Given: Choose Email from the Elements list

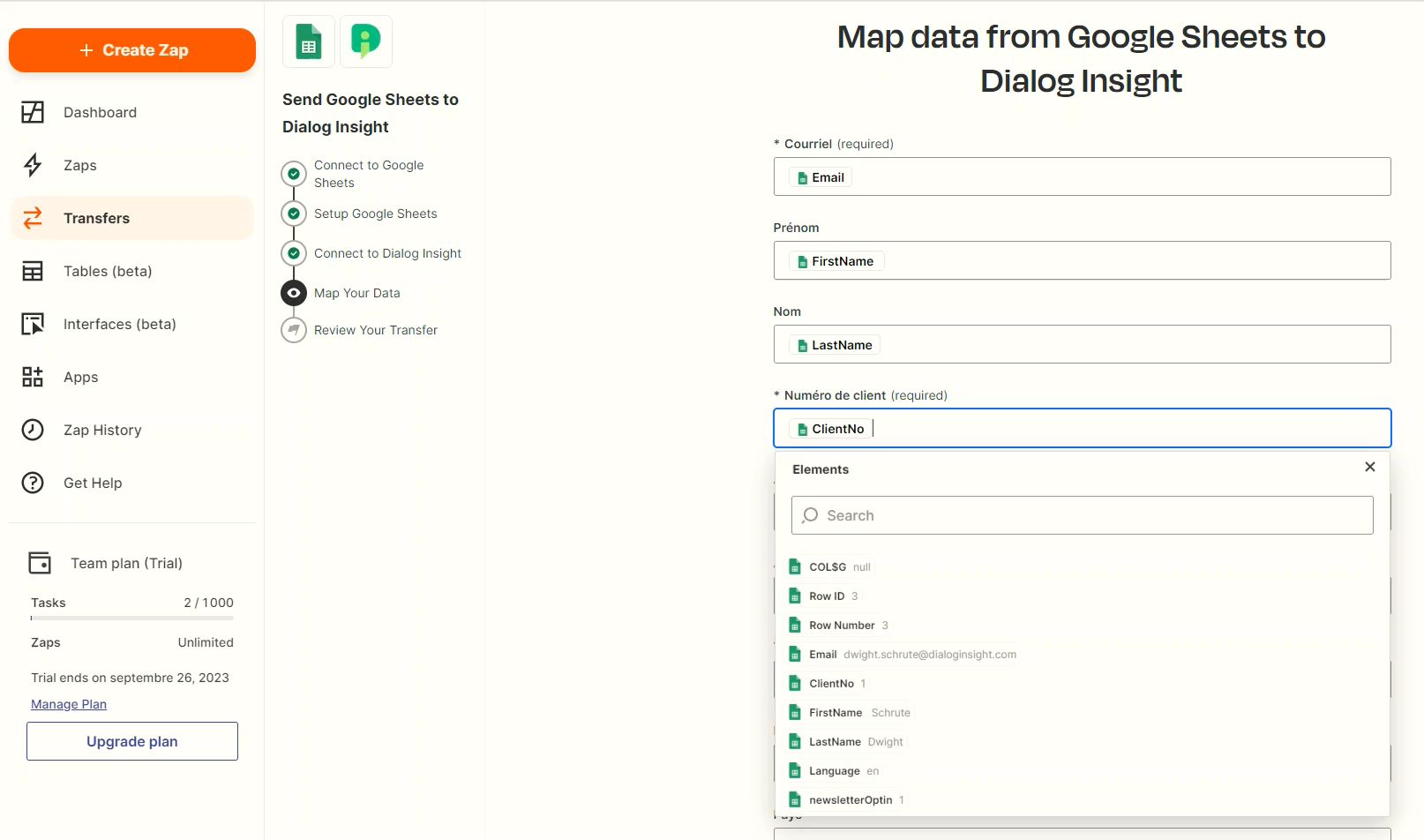Looking at the screenshot, I should pos(903,655).
